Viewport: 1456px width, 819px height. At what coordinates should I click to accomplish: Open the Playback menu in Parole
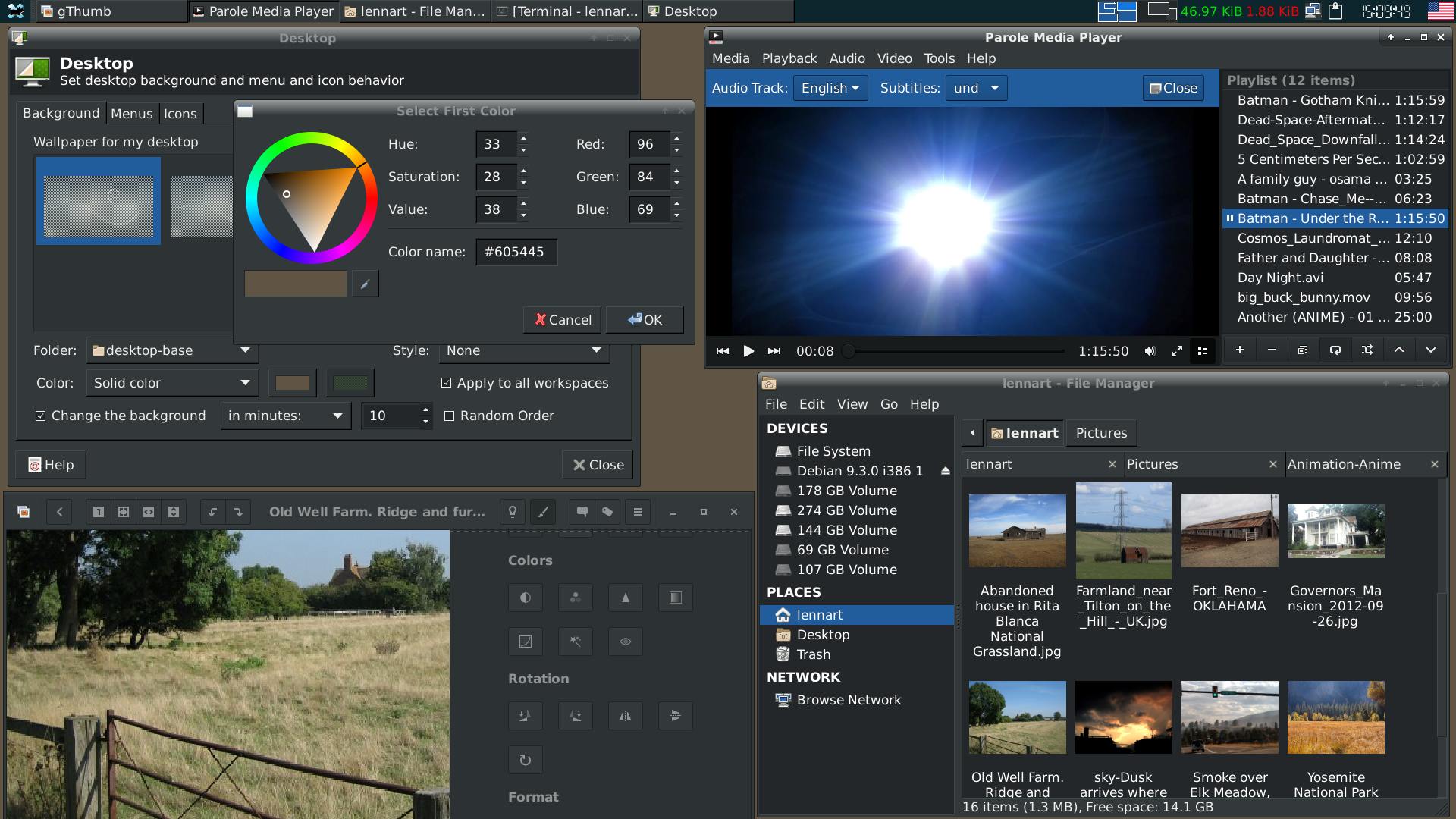[x=789, y=58]
